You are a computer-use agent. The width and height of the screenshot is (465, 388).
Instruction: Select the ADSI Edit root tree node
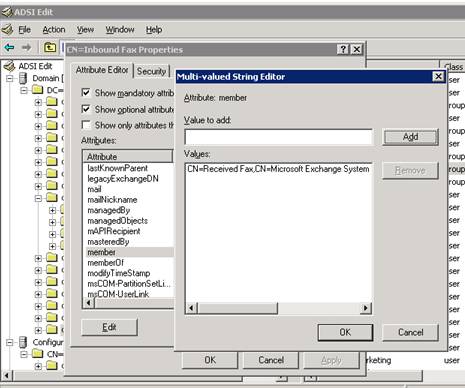[35, 66]
